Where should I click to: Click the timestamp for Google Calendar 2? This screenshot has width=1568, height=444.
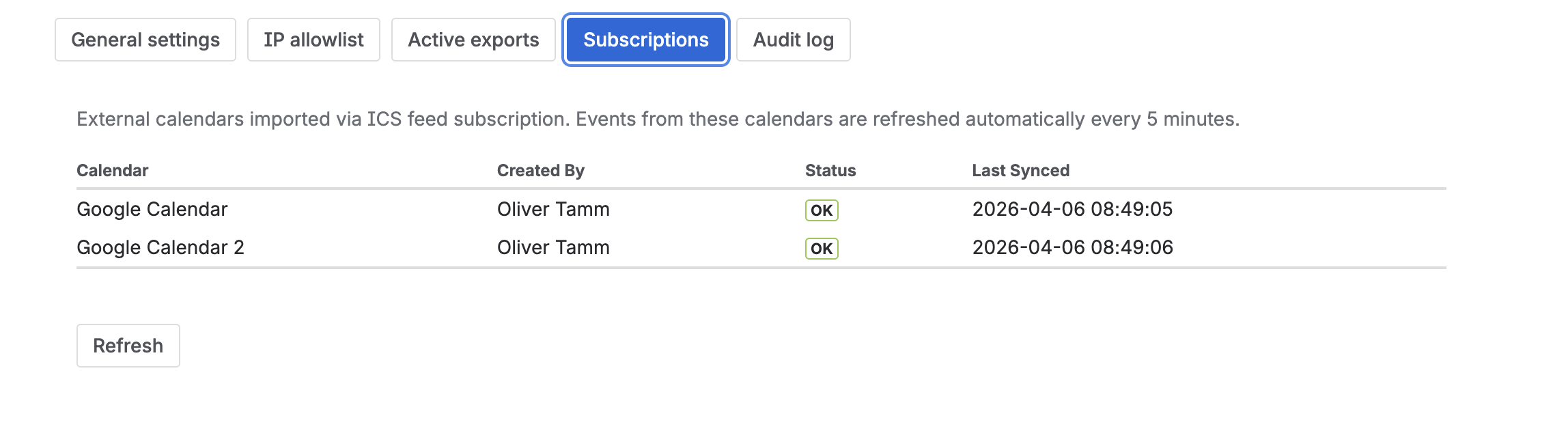(1072, 247)
